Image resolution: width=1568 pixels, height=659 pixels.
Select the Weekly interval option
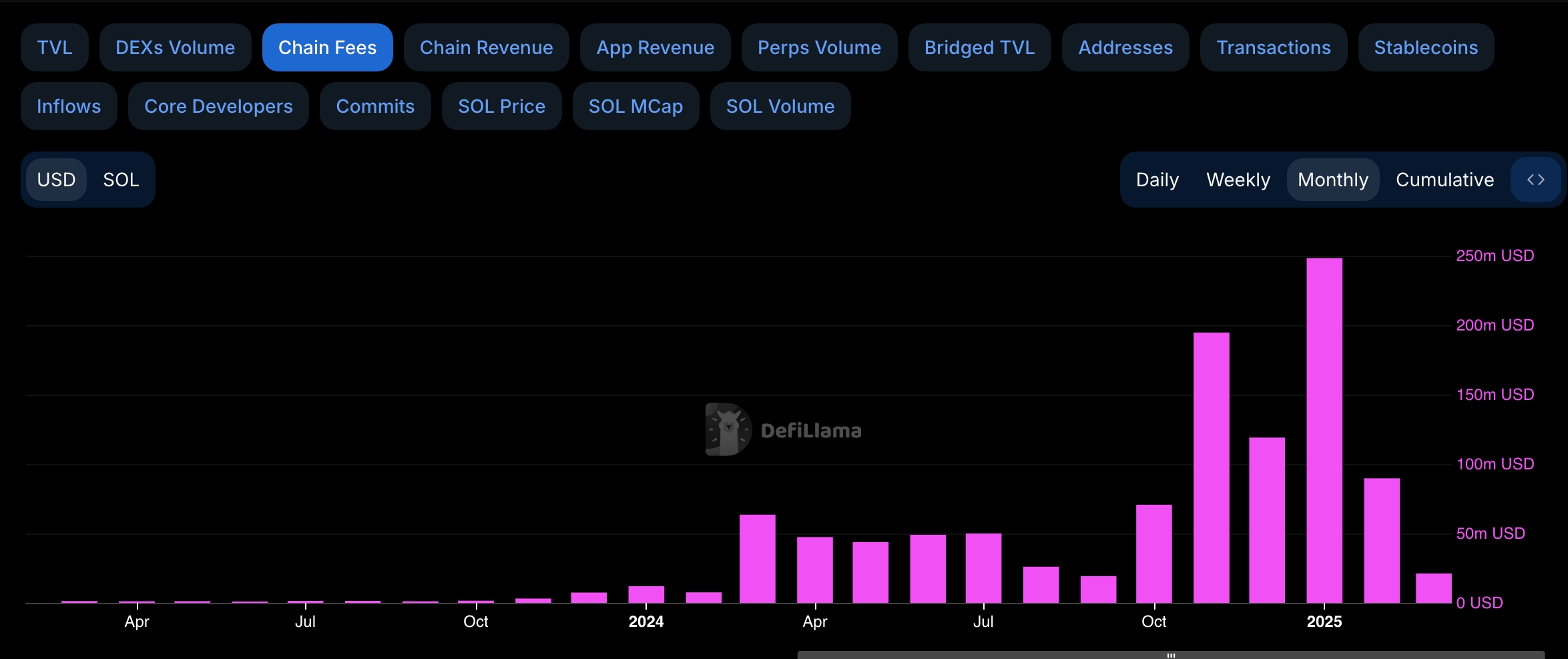[1238, 179]
